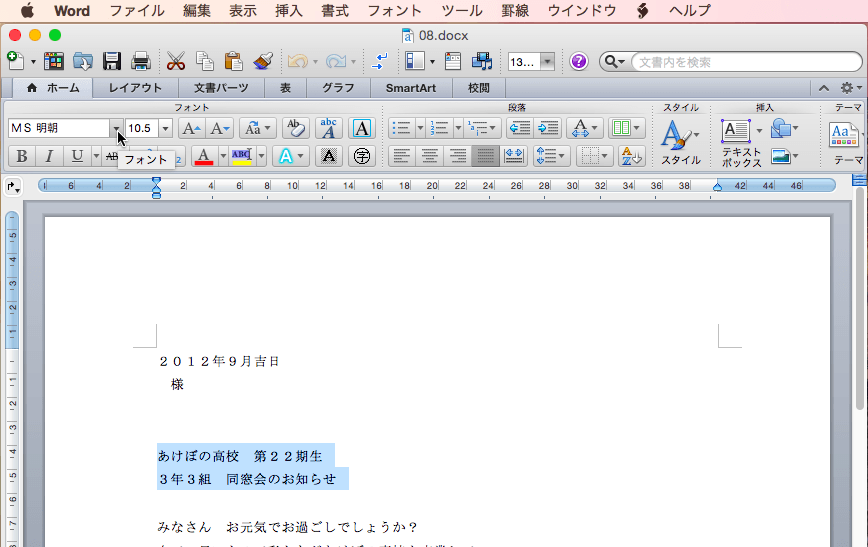The height and width of the screenshot is (547, 868).
Task: Cut selection with scissors icon
Action: (x=175, y=61)
